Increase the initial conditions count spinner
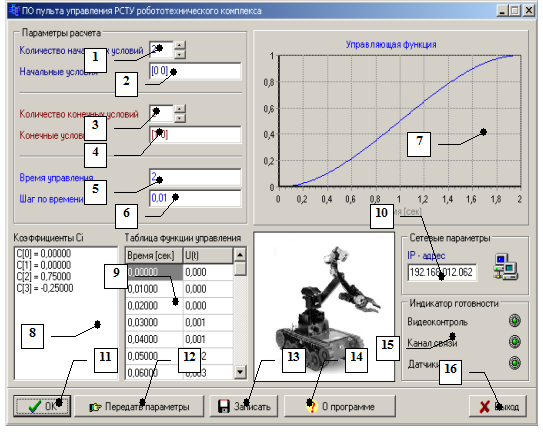Screen dimensions: 543x434 point(179,45)
